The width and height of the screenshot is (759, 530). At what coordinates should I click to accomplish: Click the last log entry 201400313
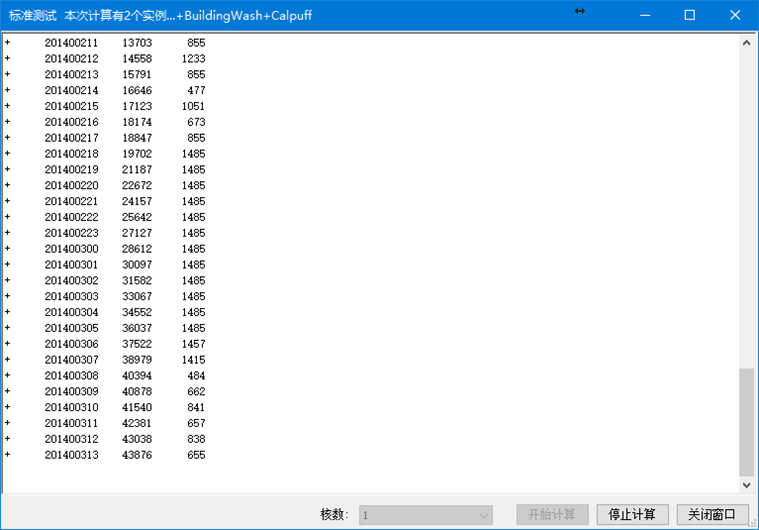pos(72,455)
